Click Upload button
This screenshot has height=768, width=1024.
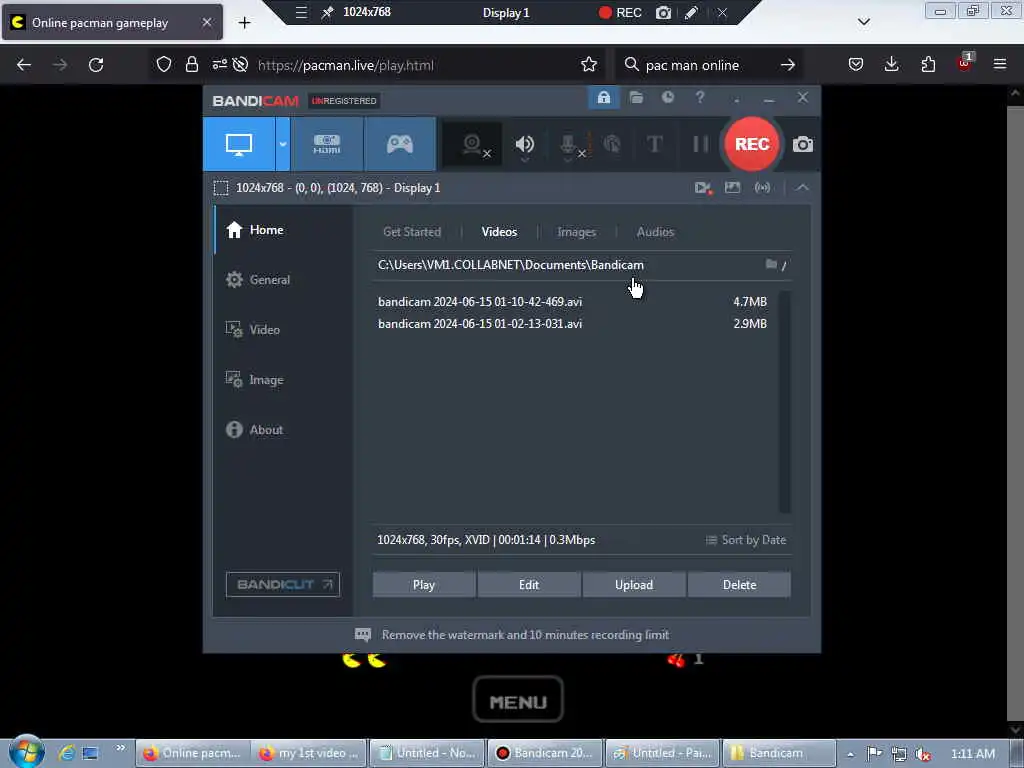point(634,584)
